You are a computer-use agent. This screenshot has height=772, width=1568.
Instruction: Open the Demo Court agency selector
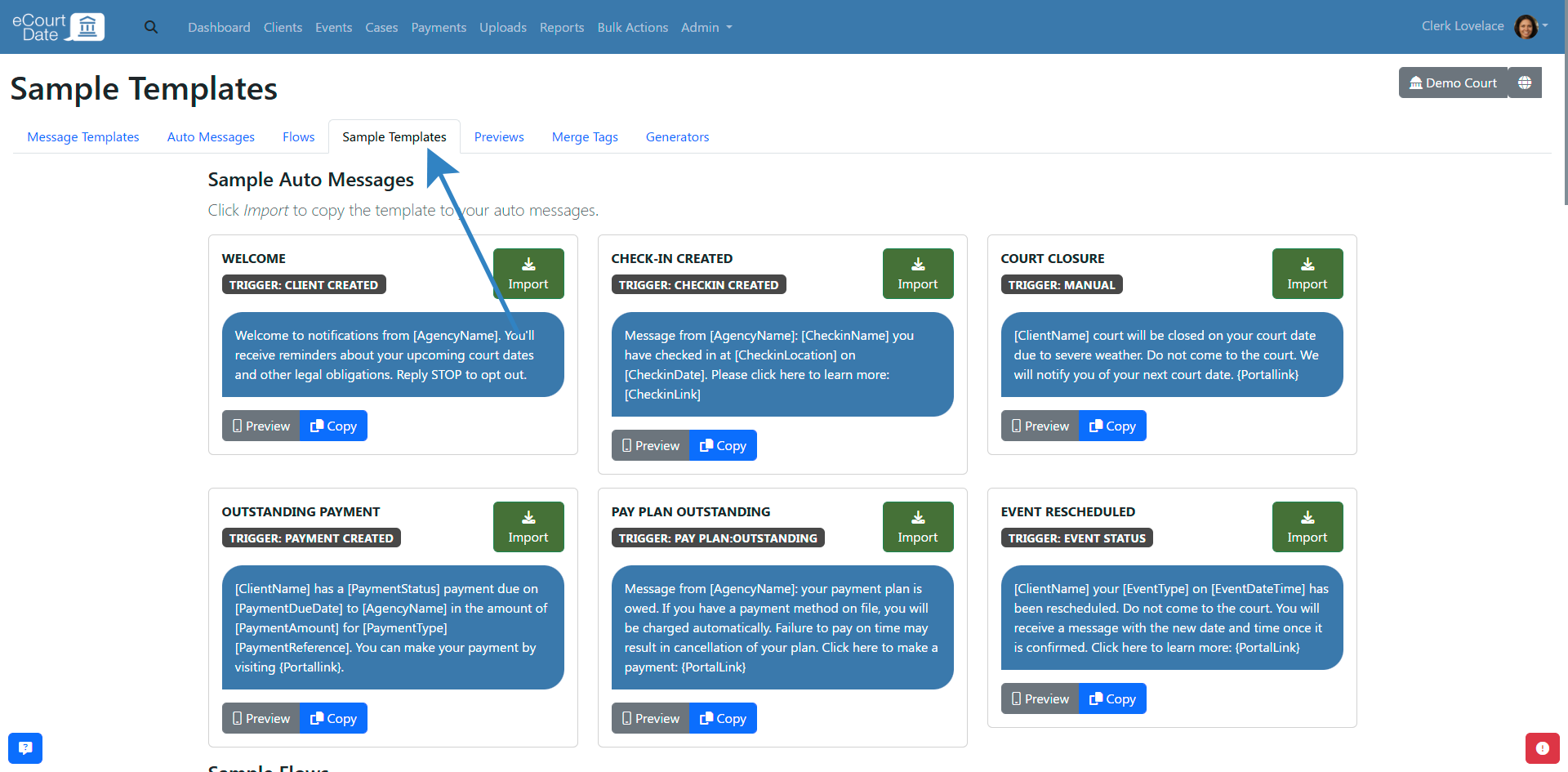[1453, 83]
